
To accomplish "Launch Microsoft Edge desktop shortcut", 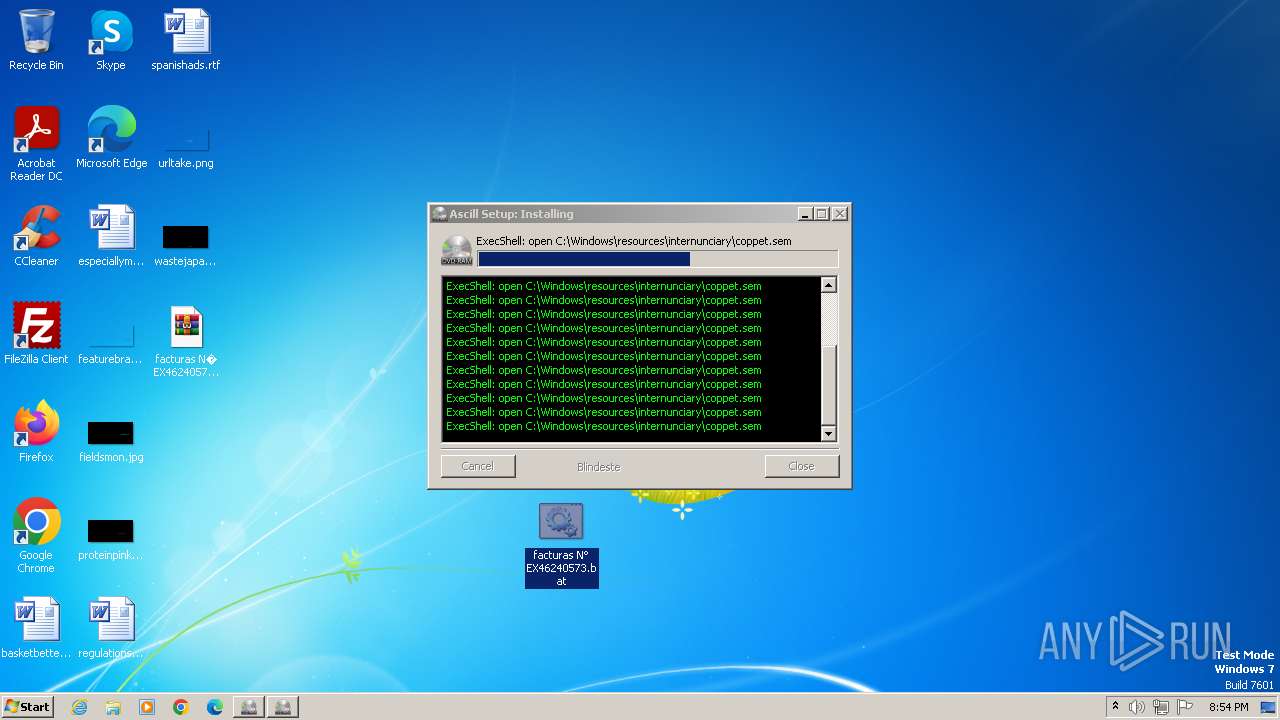I will (x=111, y=138).
